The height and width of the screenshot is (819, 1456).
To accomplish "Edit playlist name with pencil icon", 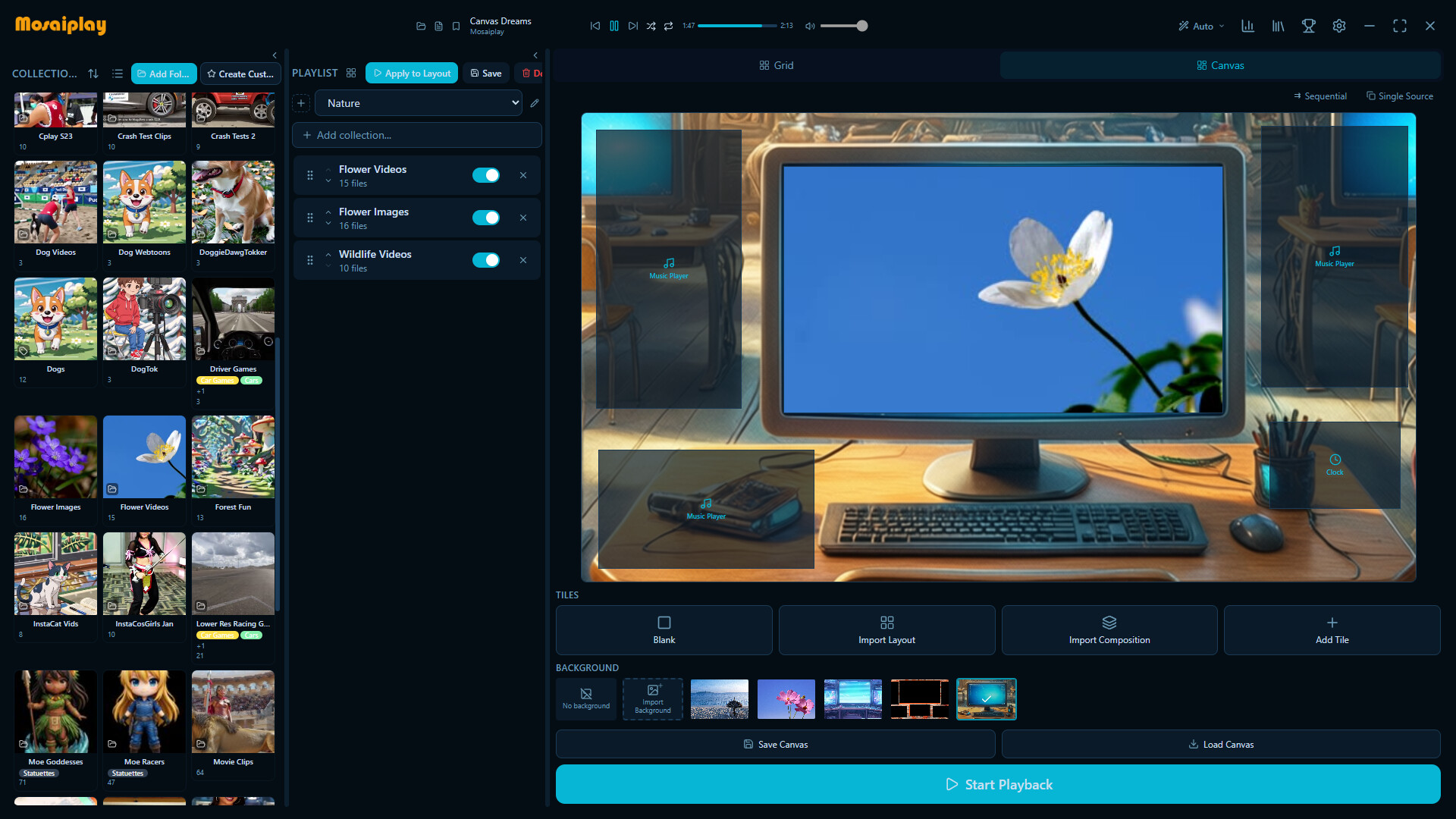I will coord(535,103).
